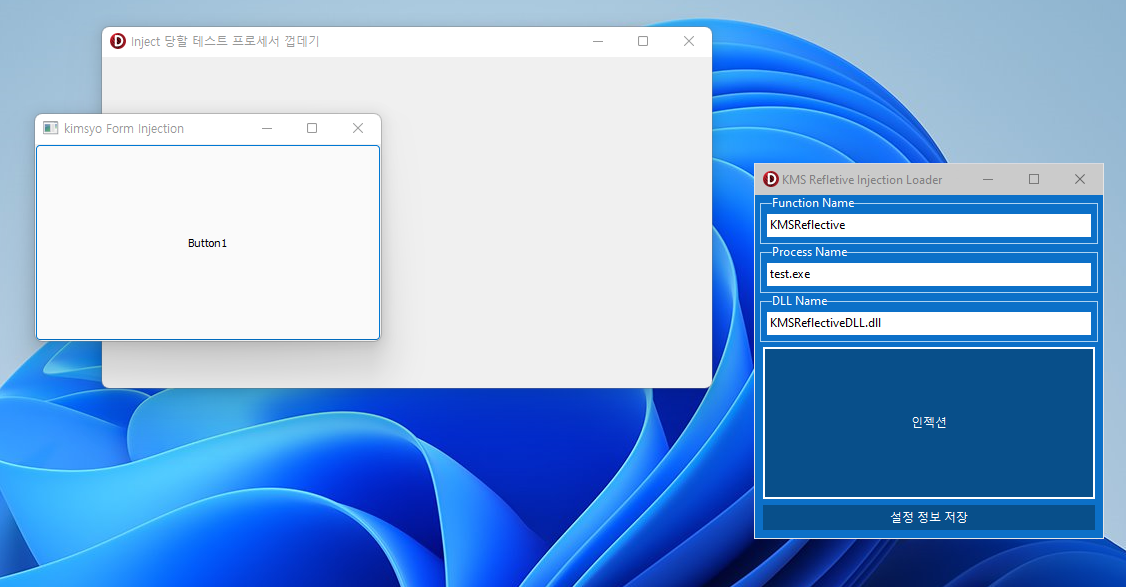Click the red D icon of Inject test process window
The height and width of the screenshot is (587, 1126).
118,41
